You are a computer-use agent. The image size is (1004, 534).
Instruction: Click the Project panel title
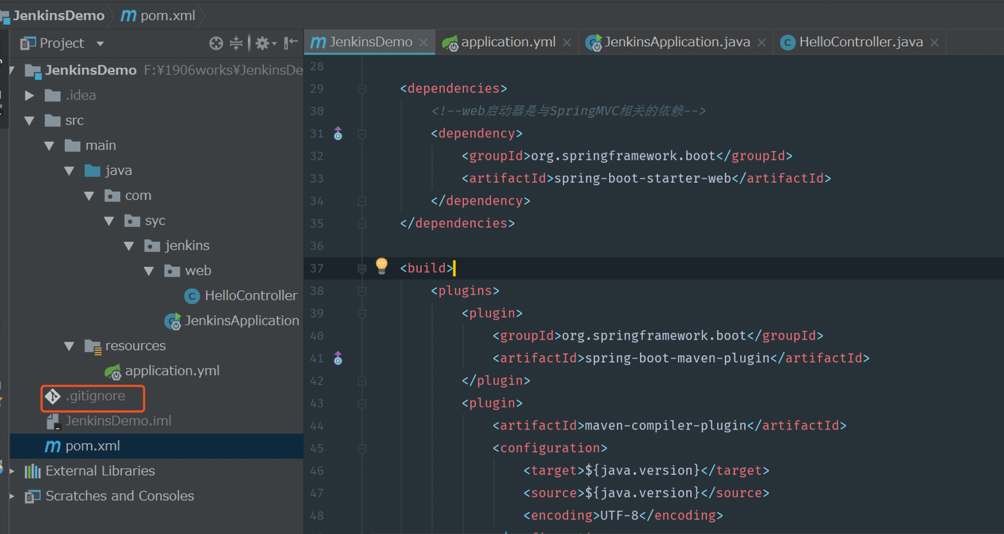(61, 43)
